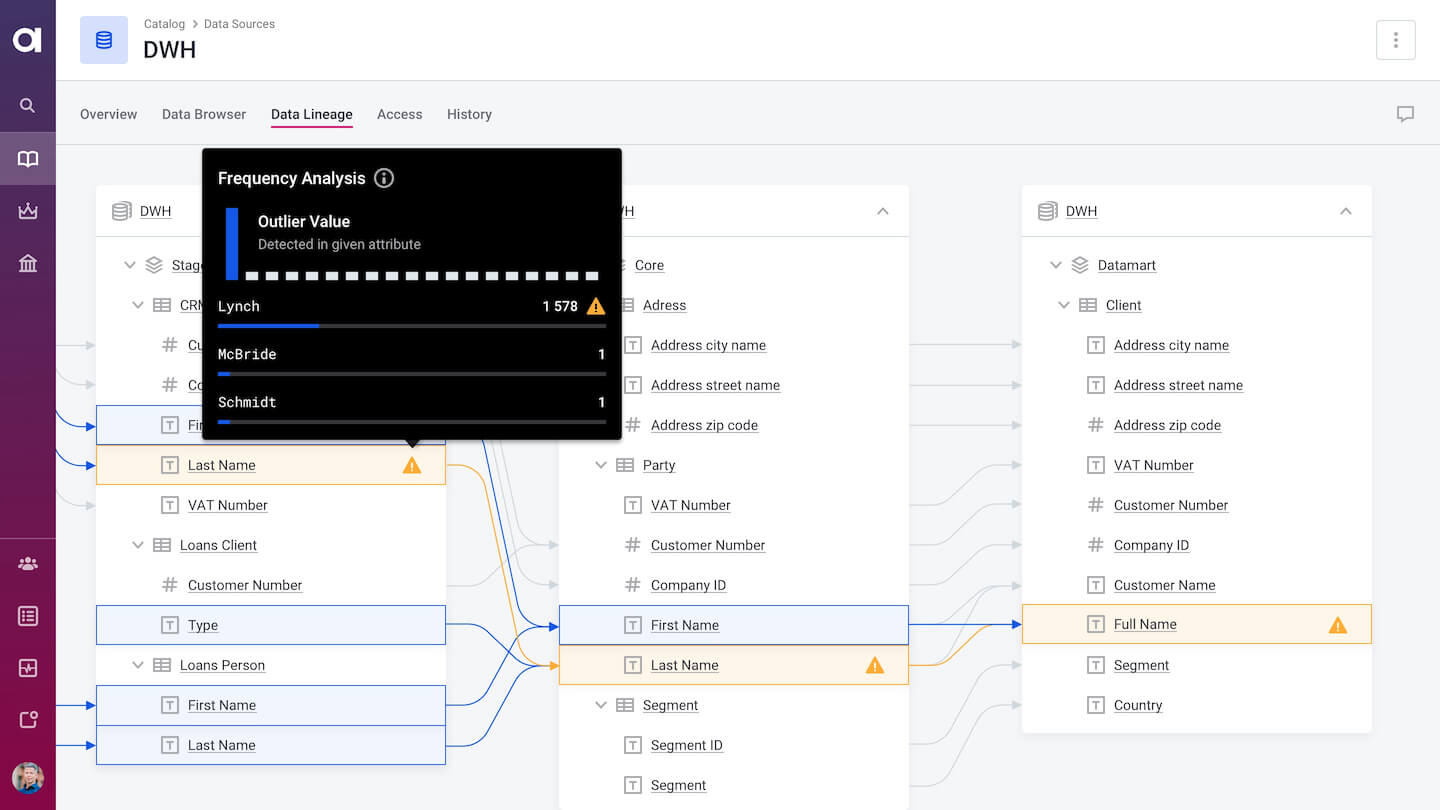This screenshot has height=810, width=1440.
Task: Open the device icon near sidebar bottom
Action: tap(27, 719)
